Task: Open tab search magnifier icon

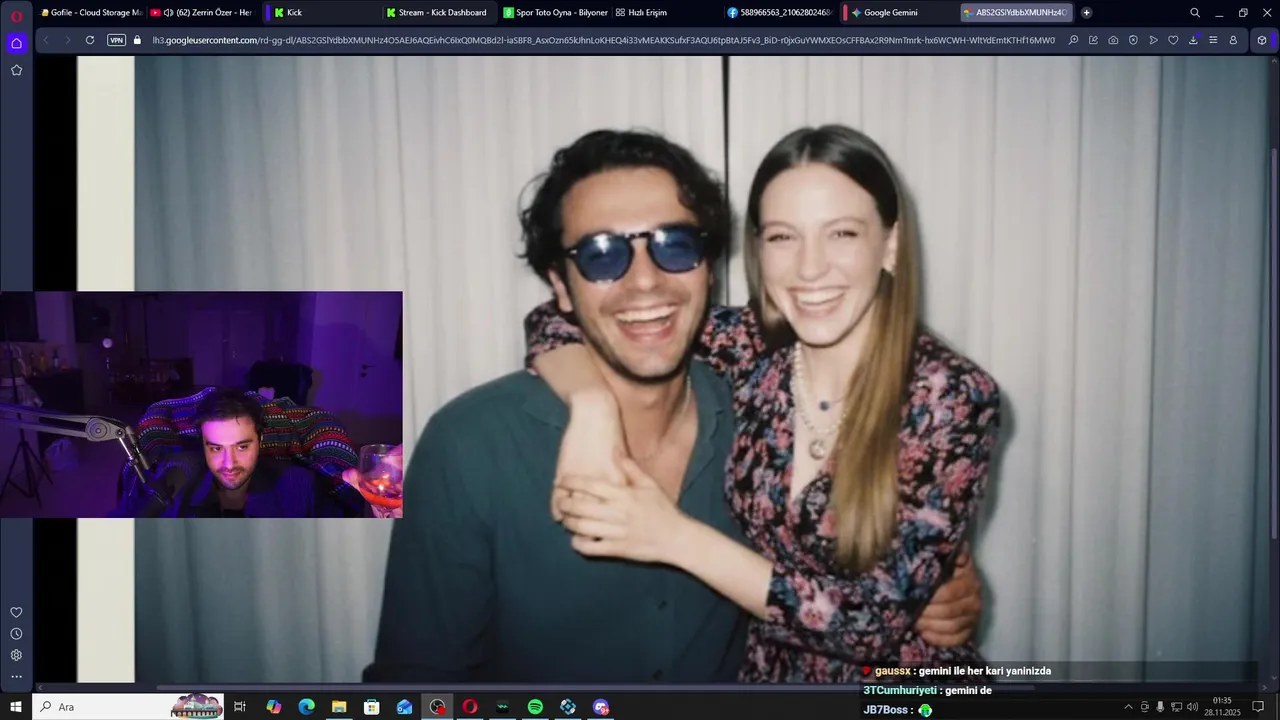Action: point(1195,13)
